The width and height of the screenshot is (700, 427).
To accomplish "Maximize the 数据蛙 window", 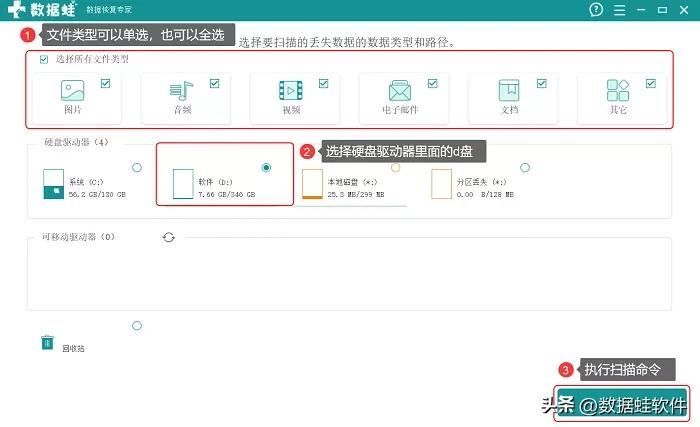I will (x=662, y=10).
